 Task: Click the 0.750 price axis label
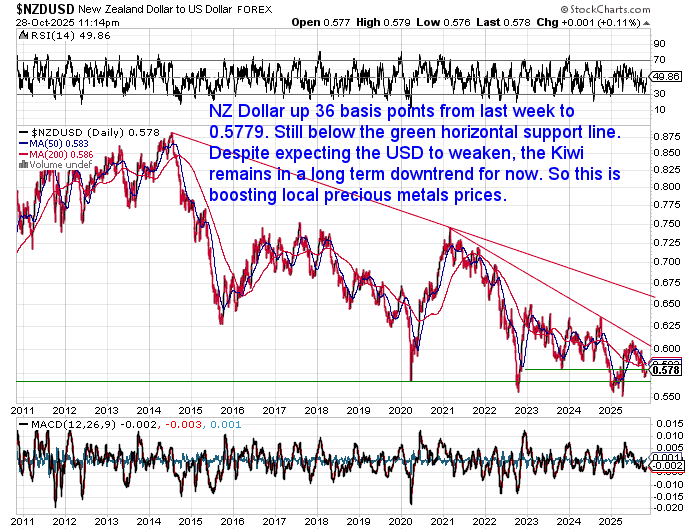coord(667,223)
